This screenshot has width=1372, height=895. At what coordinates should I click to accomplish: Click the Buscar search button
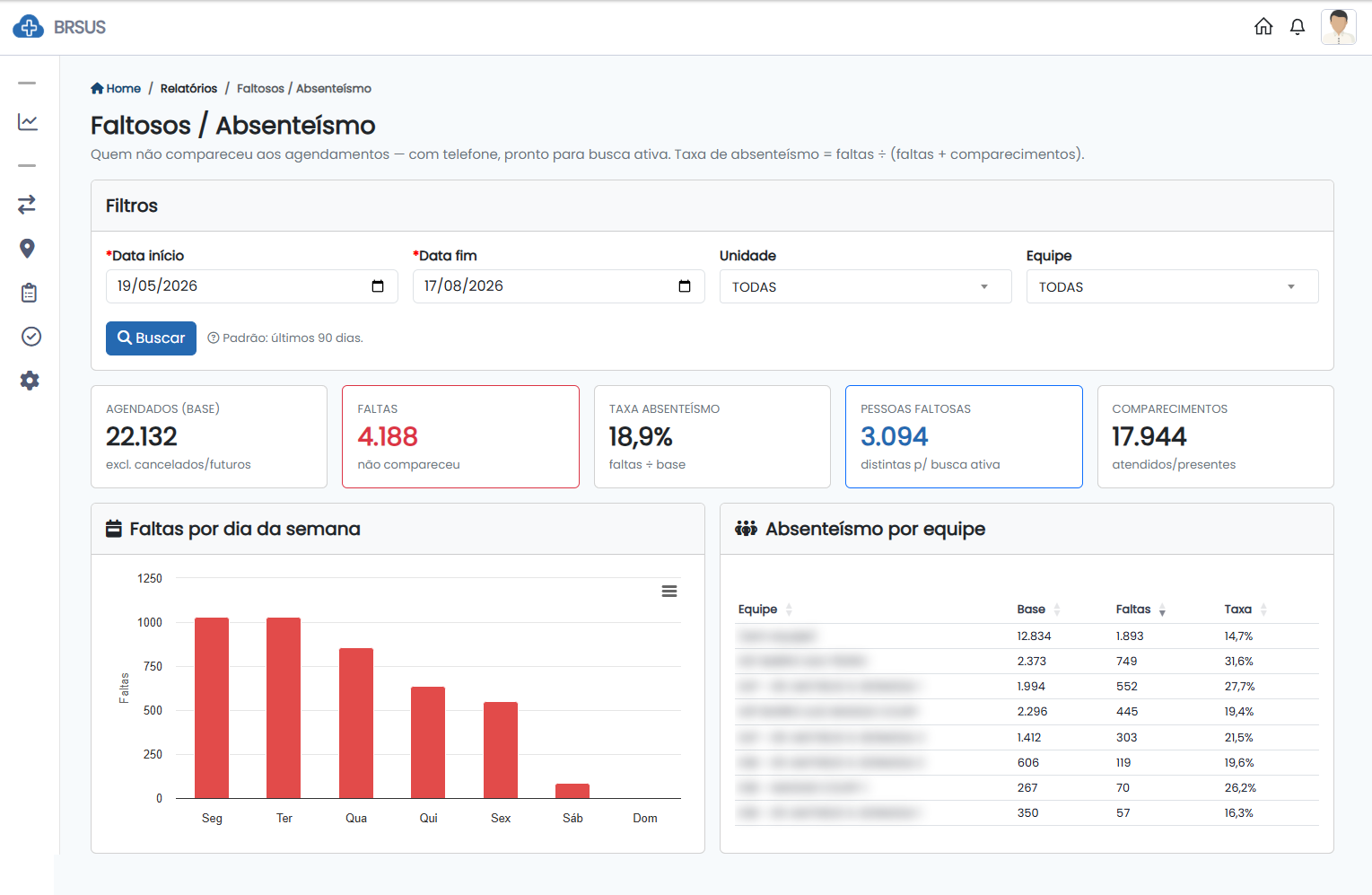pyautogui.click(x=151, y=338)
